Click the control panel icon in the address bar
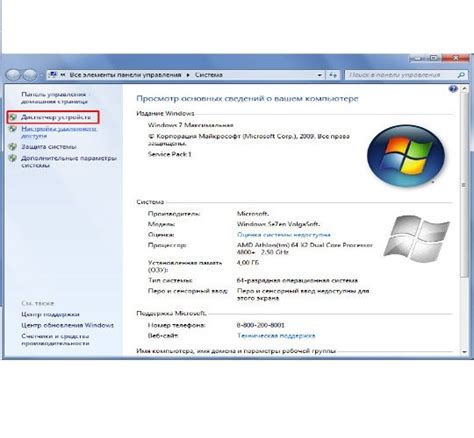The height and width of the screenshot is (438, 474). pos(53,75)
